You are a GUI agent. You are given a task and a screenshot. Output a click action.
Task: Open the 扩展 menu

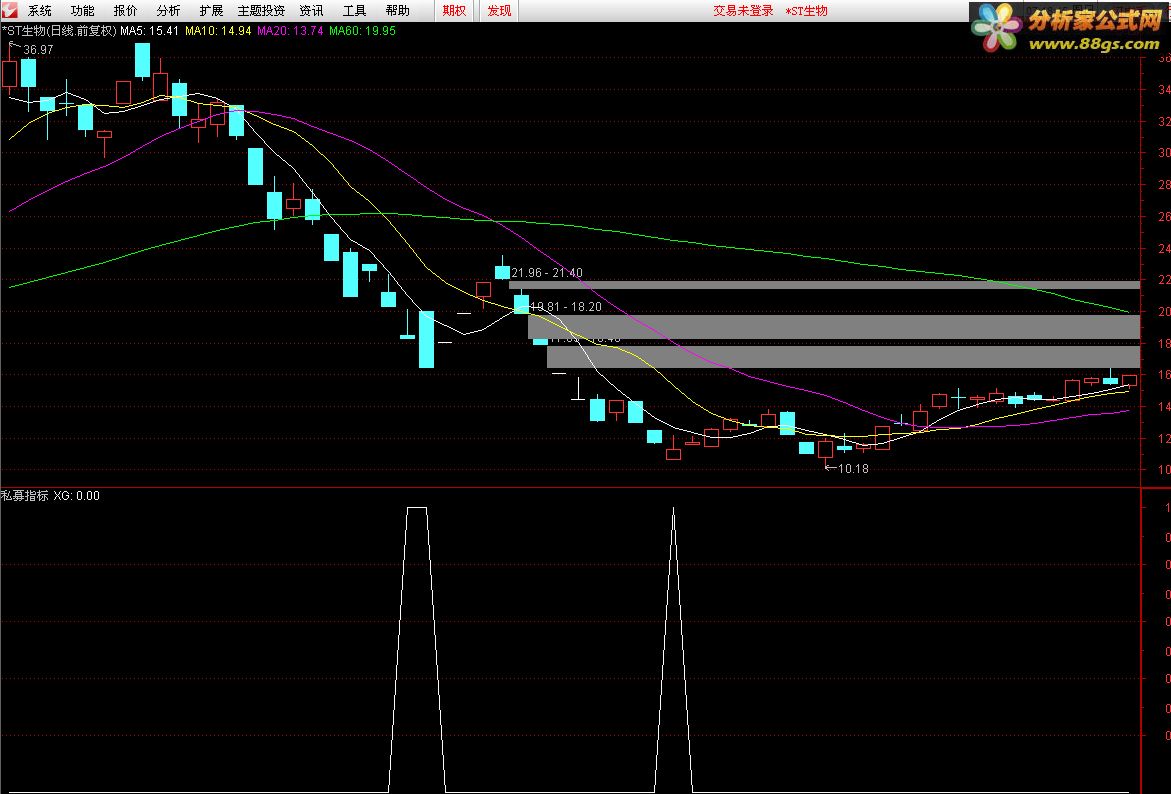(211, 10)
